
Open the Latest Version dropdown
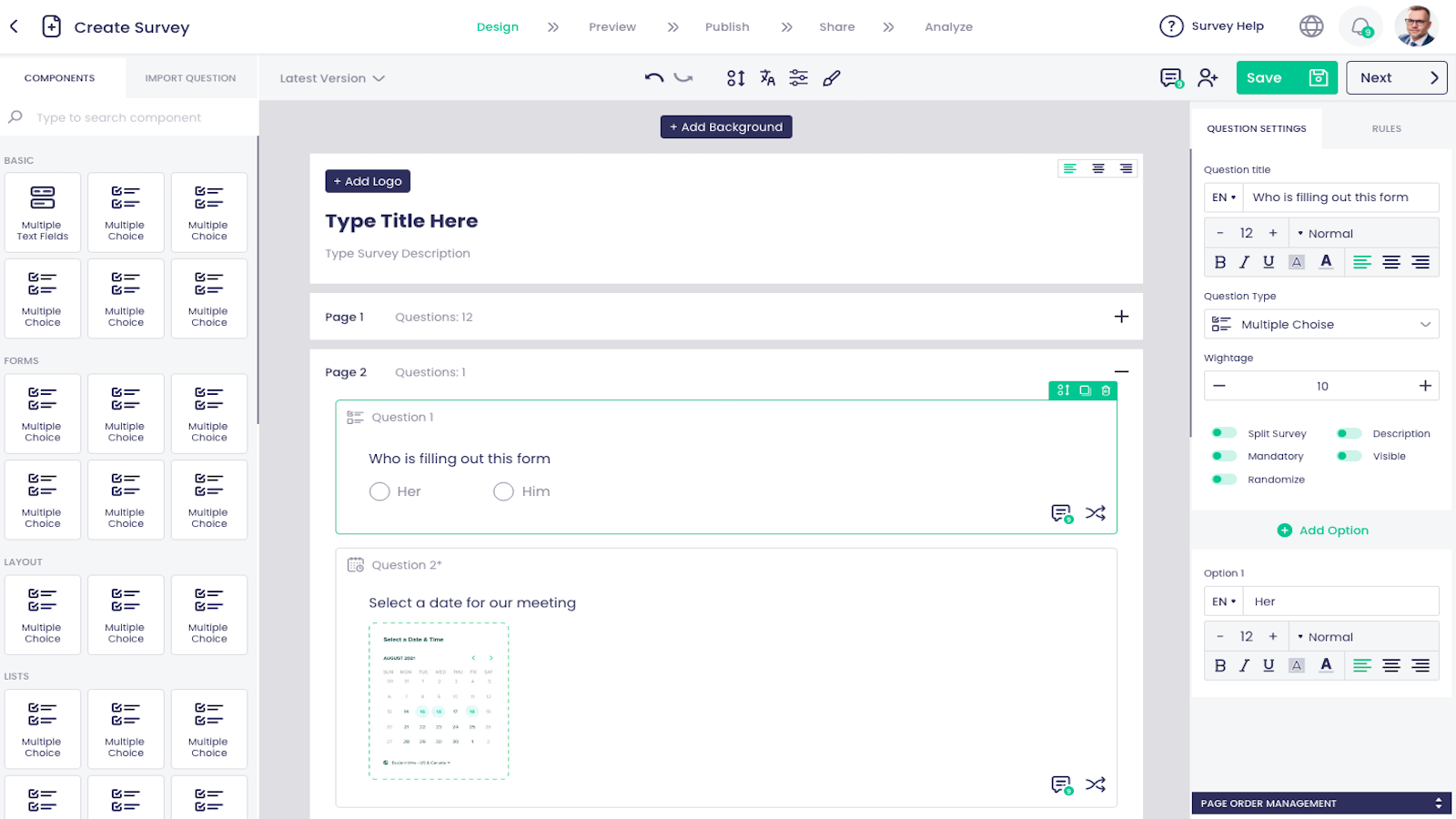(x=331, y=78)
